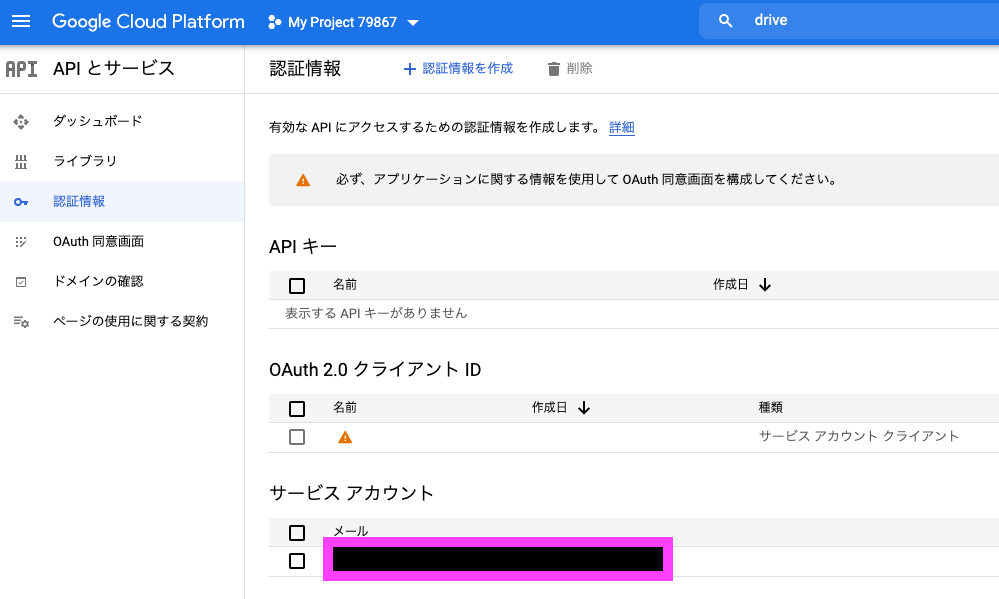This screenshot has height=599, width=999.
Task: Sort OAuth client IDs by 作成日 arrow
Action: (584, 408)
